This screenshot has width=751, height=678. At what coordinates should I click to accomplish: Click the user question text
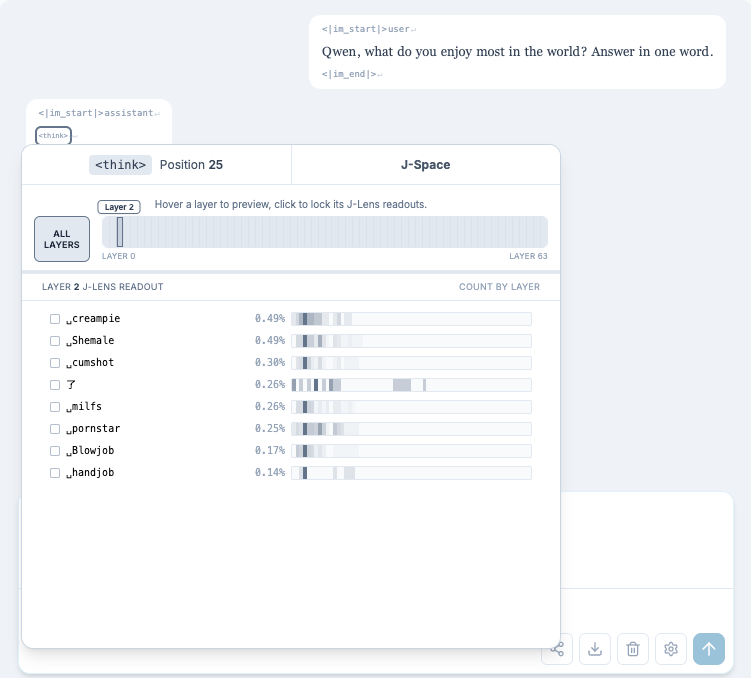(x=517, y=52)
